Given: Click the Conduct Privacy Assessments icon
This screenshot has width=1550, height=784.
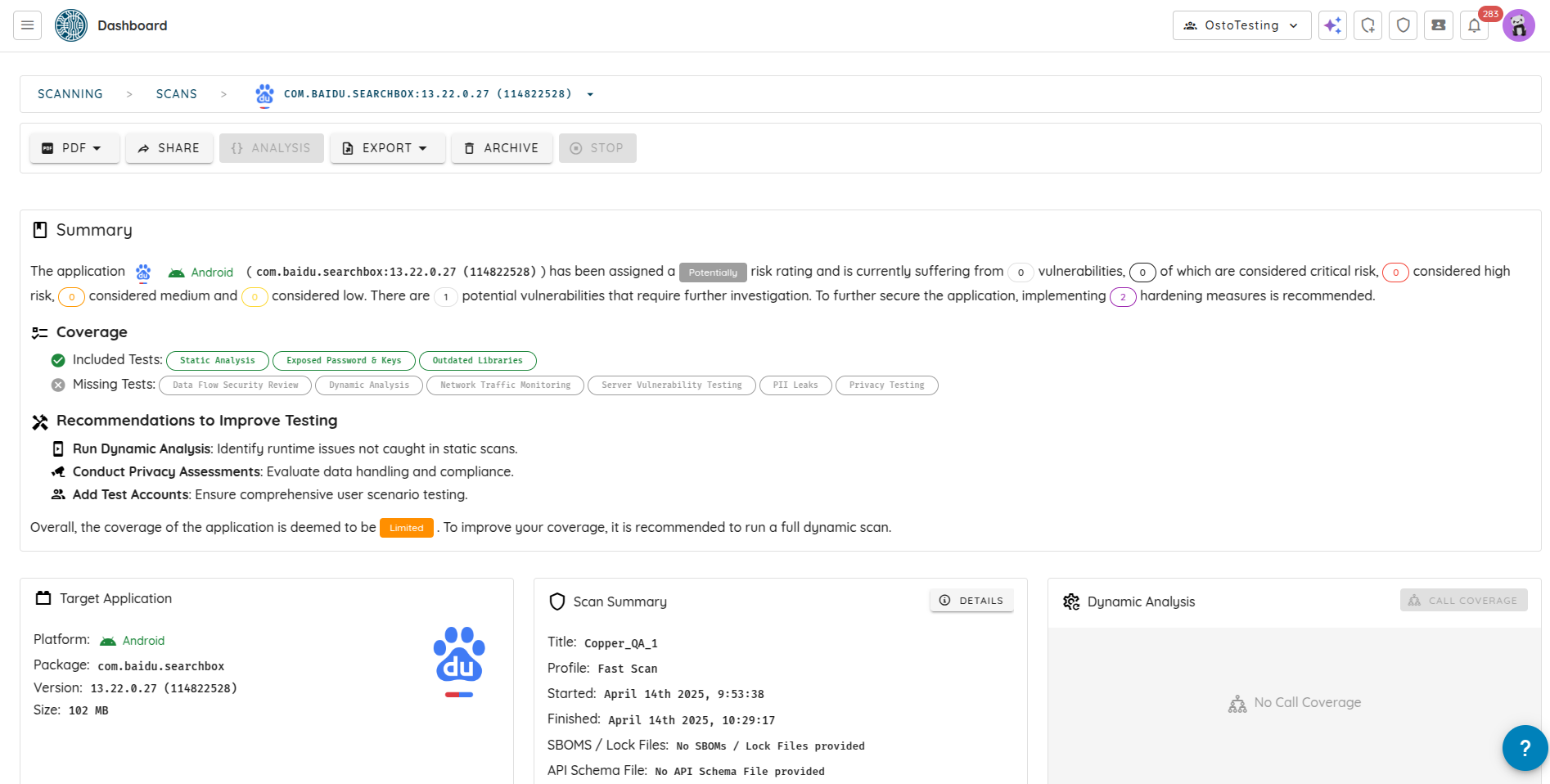Looking at the screenshot, I should click(58, 472).
